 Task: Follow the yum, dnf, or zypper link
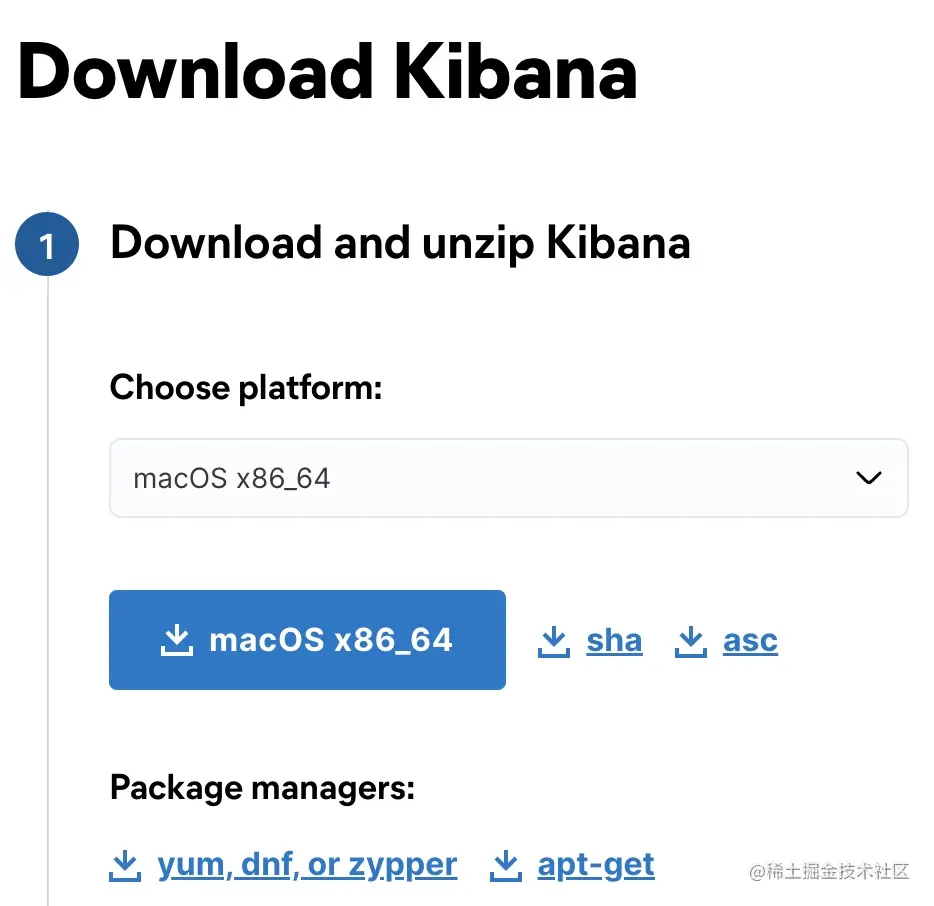click(x=307, y=864)
